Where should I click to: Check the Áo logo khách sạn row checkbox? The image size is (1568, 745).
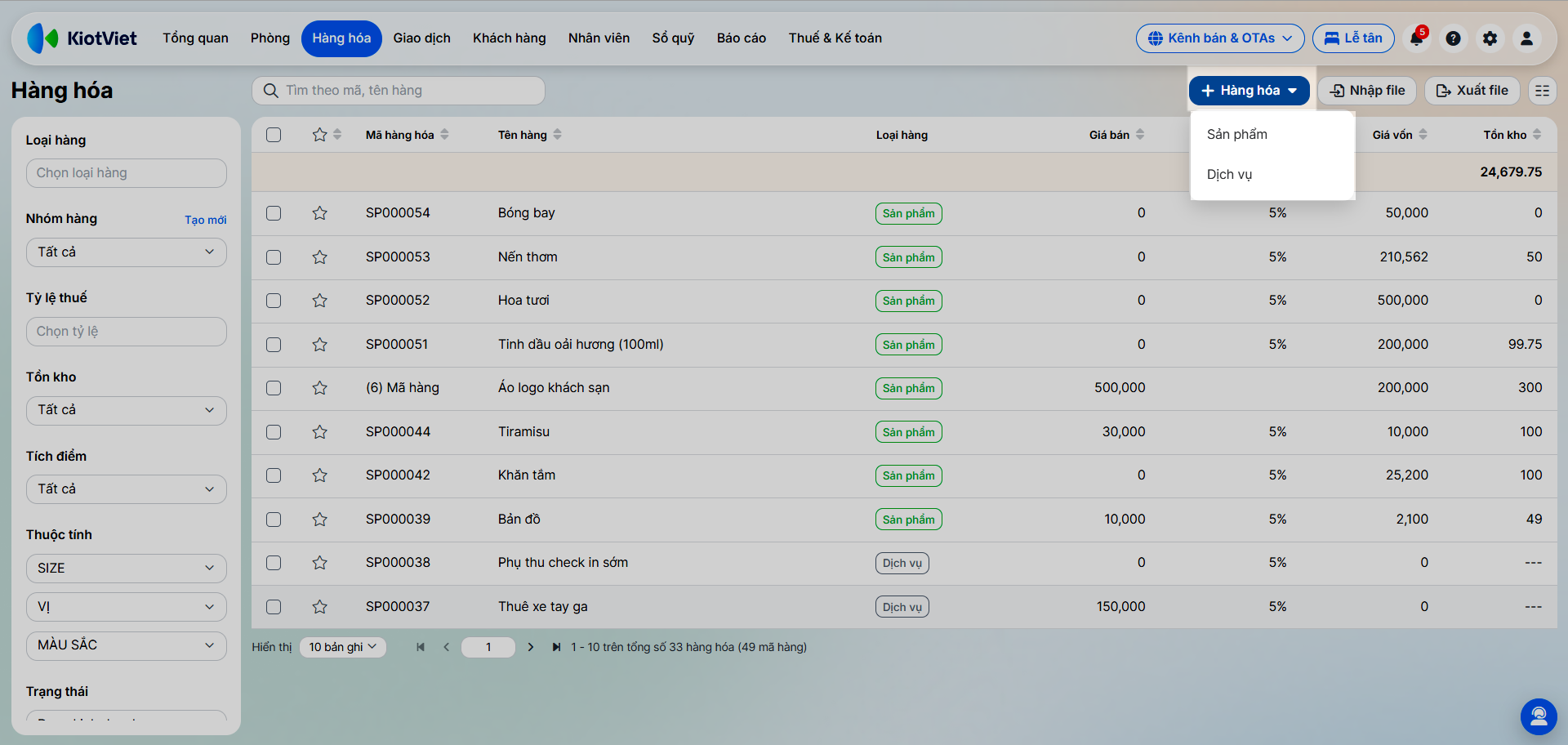pyautogui.click(x=274, y=388)
